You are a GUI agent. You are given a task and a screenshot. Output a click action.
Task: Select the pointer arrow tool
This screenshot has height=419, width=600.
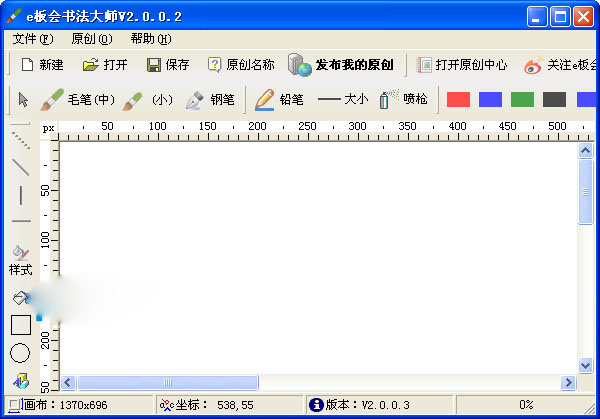(23, 99)
